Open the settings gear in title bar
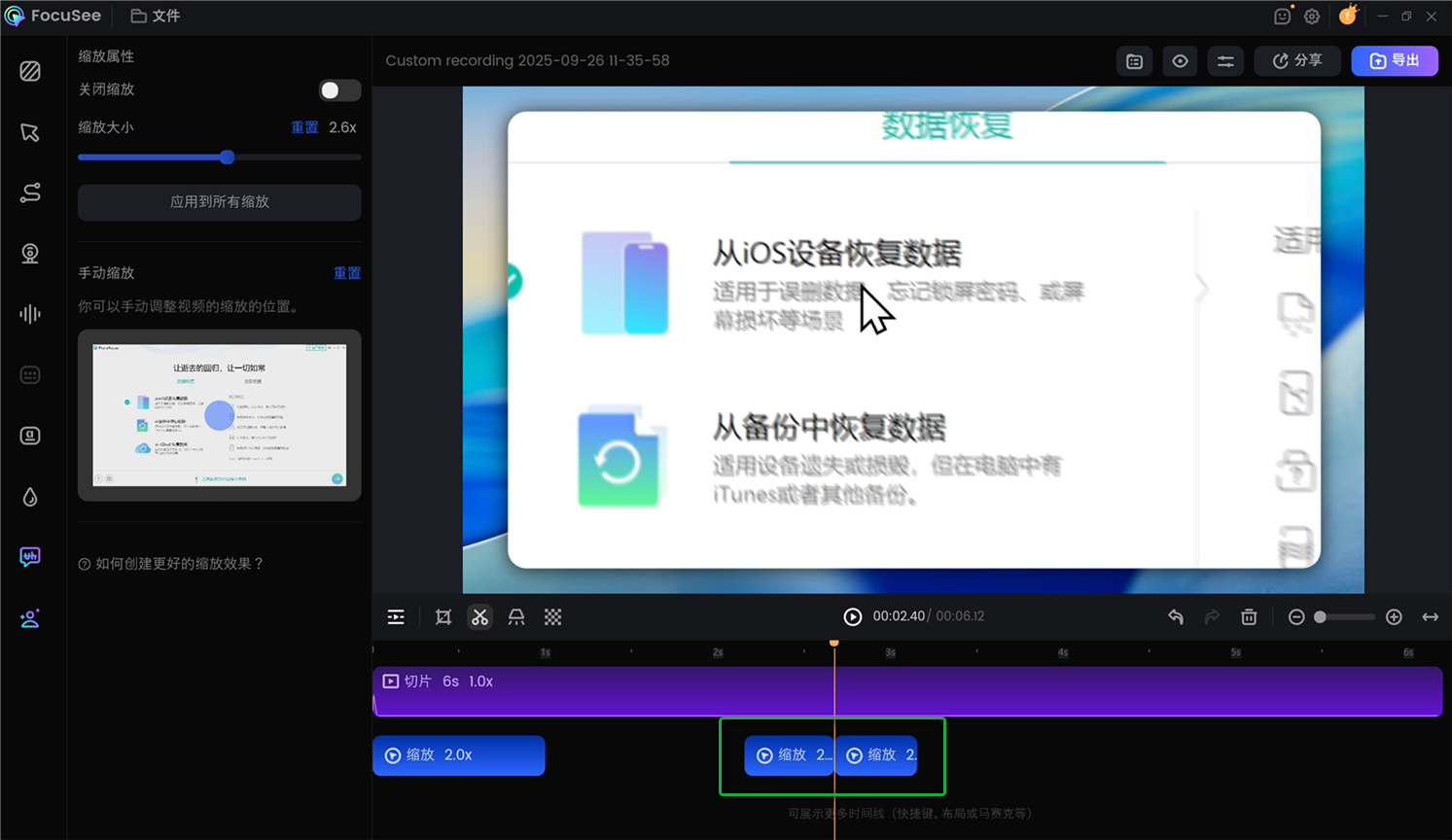Image resolution: width=1452 pixels, height=840 pixels. (1312, 17)
